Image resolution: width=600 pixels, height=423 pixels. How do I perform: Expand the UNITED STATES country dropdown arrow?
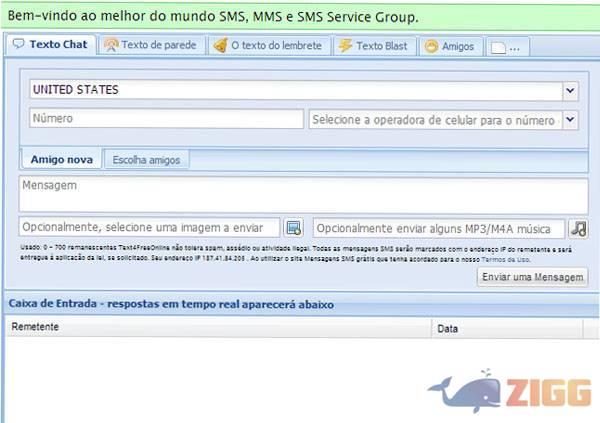coord(570,91)
